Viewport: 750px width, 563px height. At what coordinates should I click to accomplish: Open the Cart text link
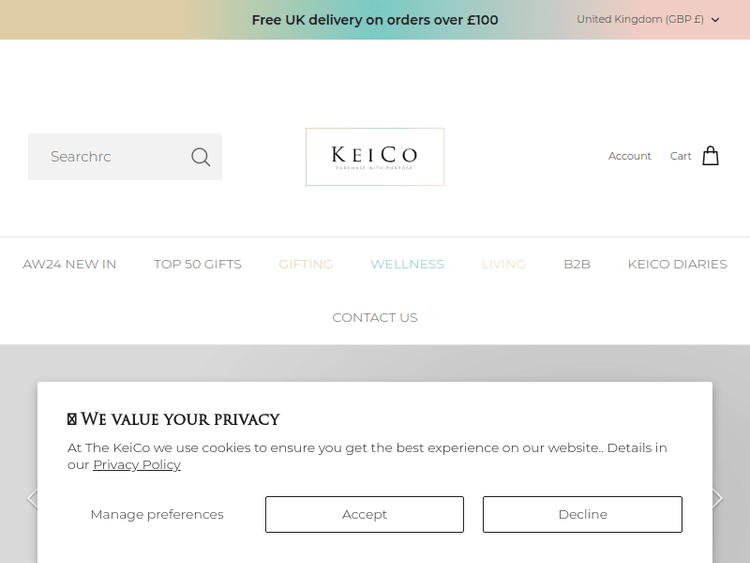pos(681,156)
